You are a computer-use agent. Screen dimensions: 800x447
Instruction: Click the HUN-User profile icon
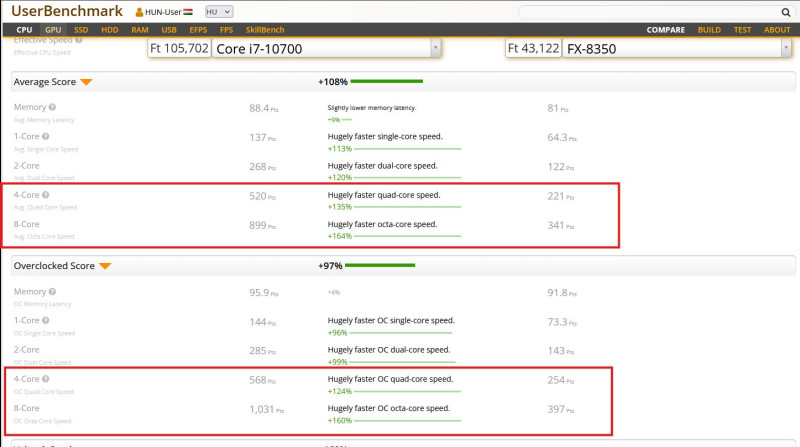point(139,12)
